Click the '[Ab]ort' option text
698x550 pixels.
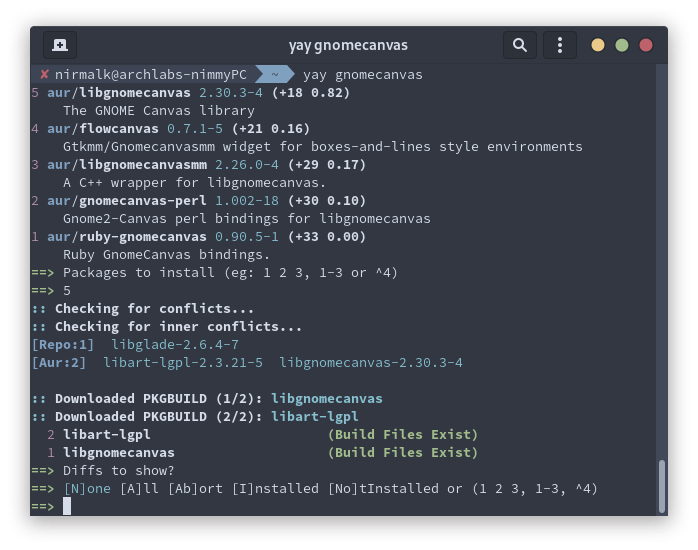[x=195, y=489]
